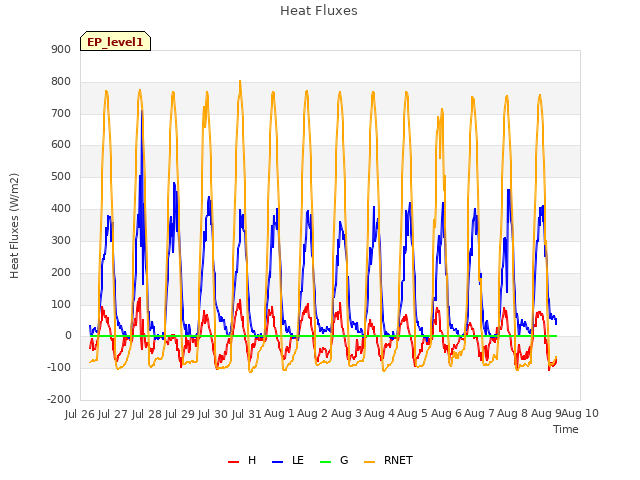Click the Aug 6 x-axis label
The width and height of the screenshot is (640, 480).
click(446, 413)
